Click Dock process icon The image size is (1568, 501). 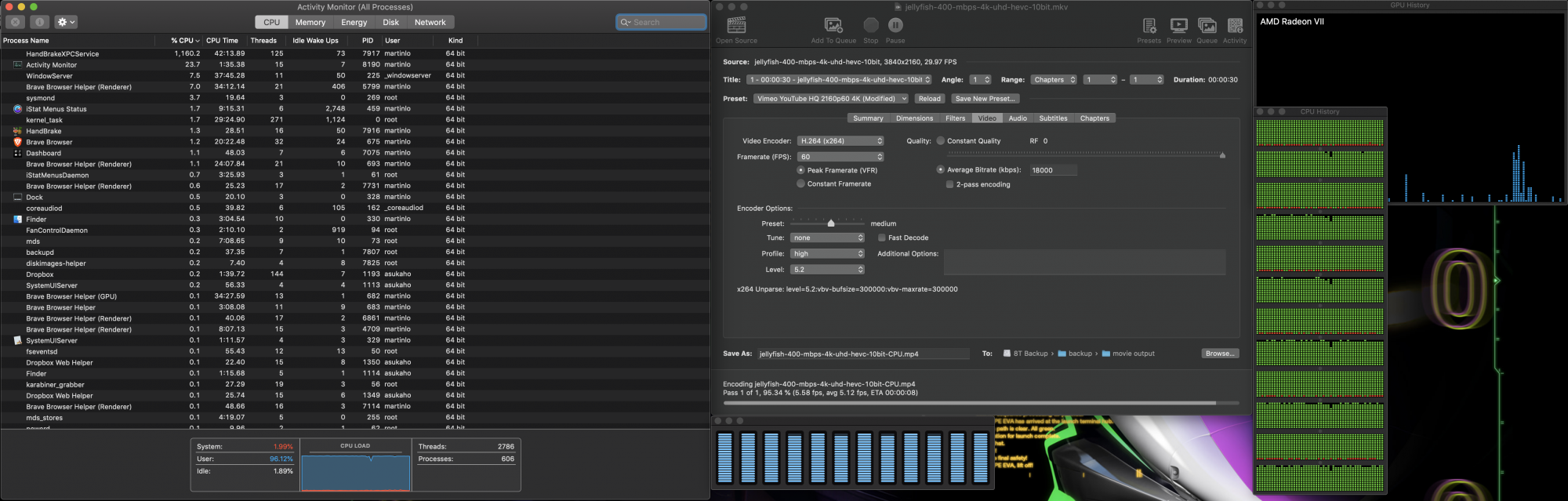point(17,197)
